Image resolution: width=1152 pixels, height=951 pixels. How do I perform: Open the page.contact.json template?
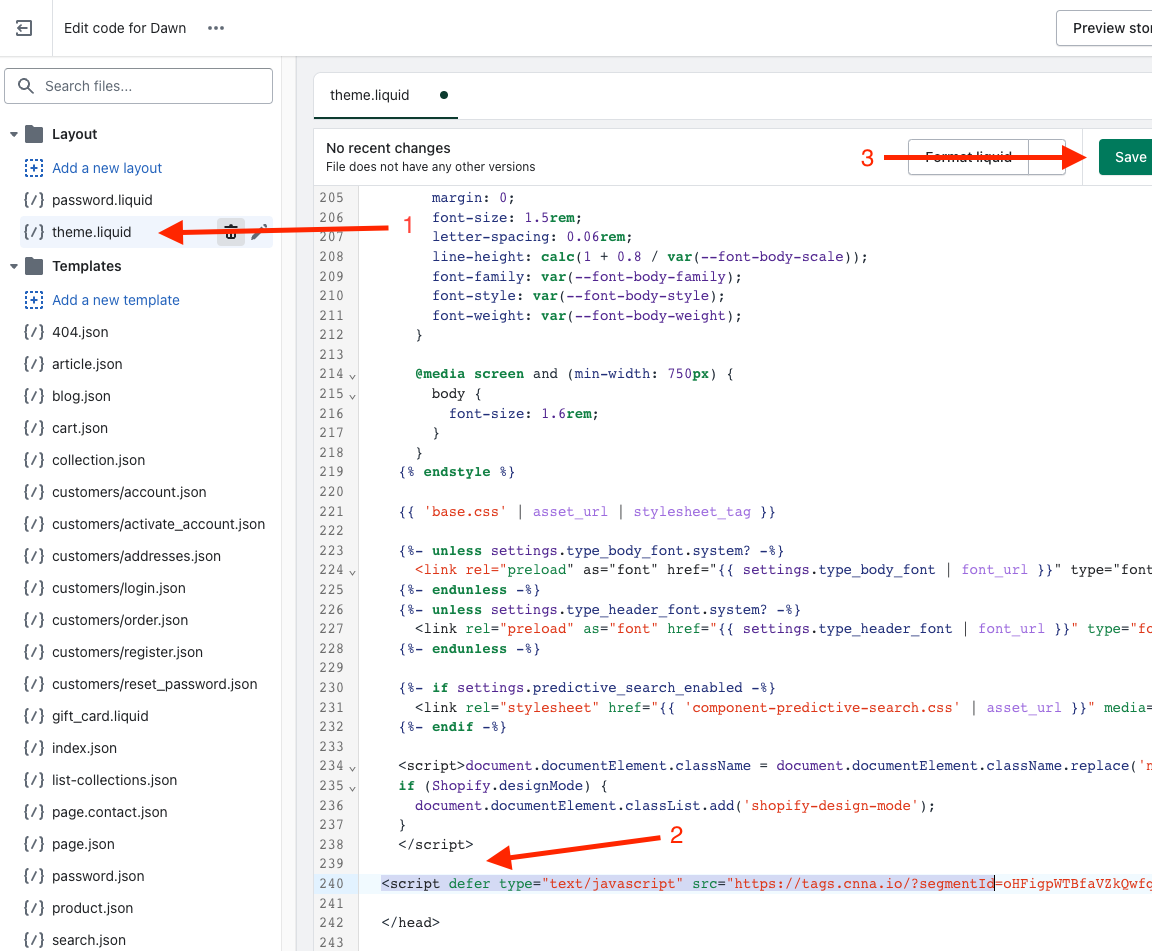point(109,812)
